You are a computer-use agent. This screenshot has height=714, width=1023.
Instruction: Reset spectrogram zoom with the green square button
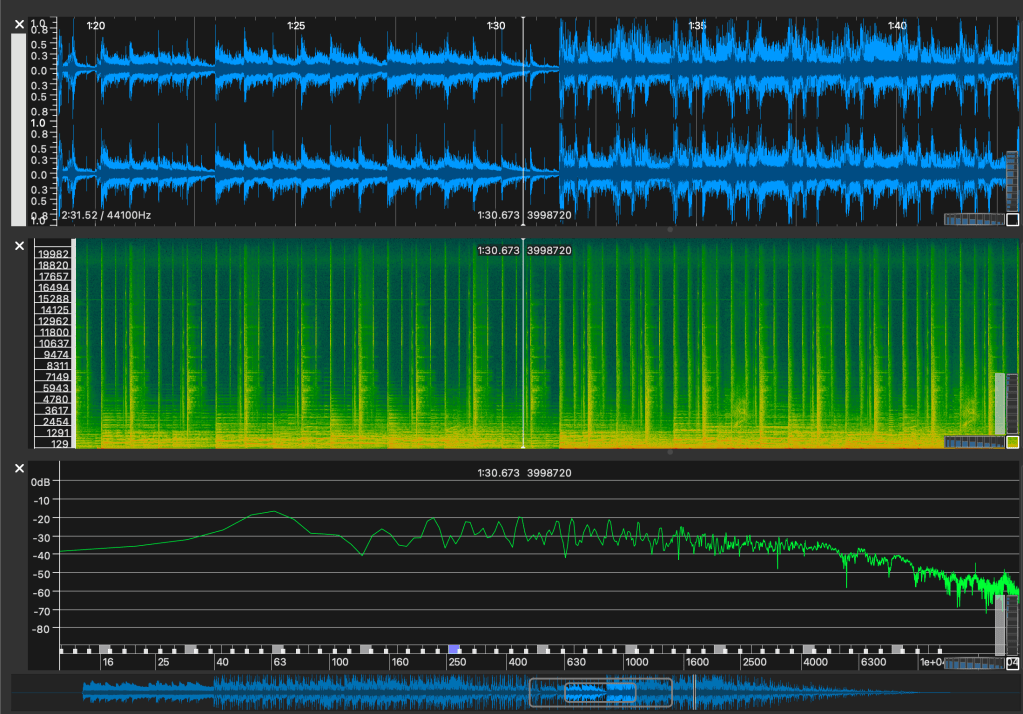coord(1012,442)
